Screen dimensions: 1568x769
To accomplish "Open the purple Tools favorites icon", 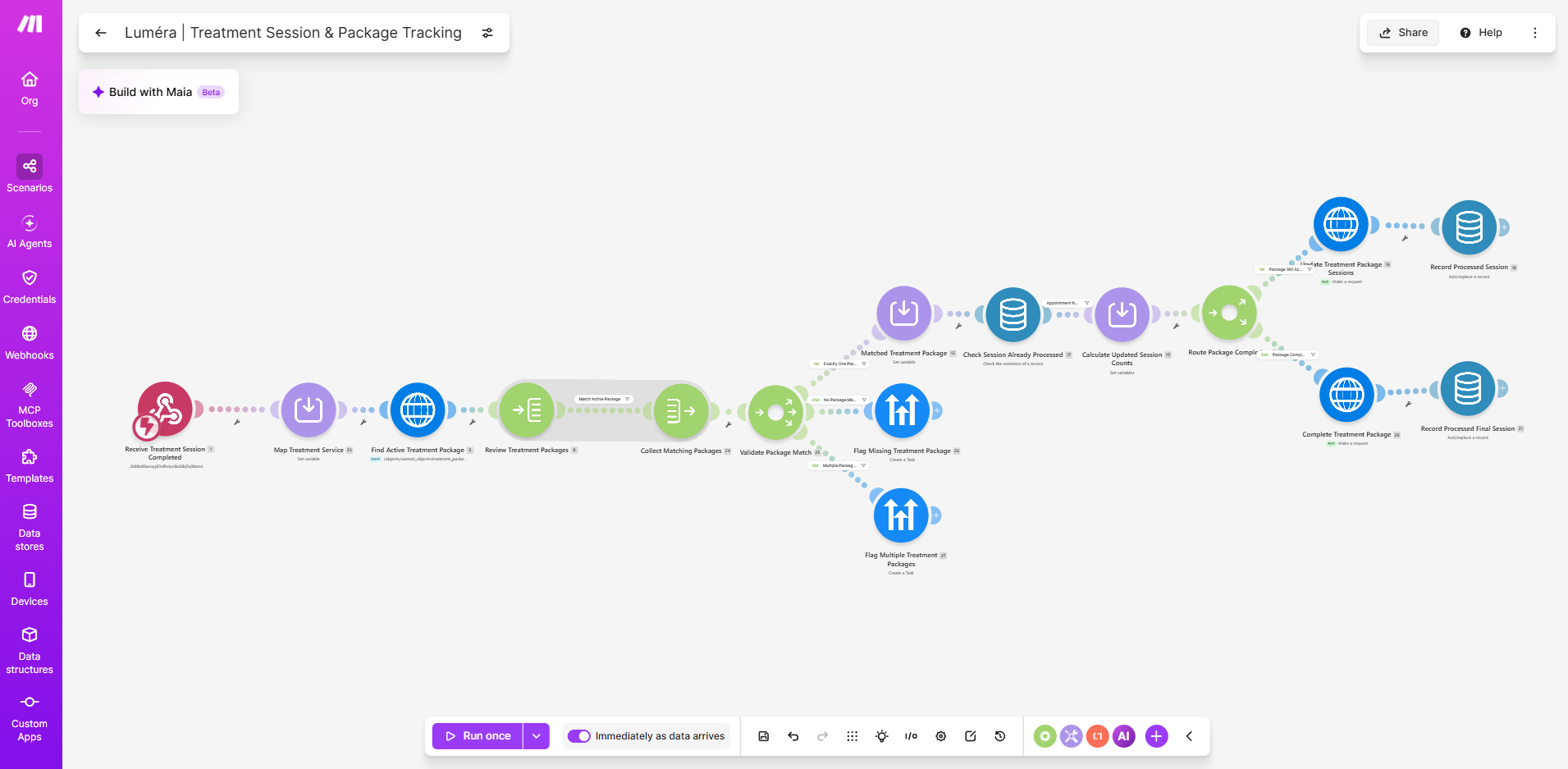I will [x=1071, y=736].
